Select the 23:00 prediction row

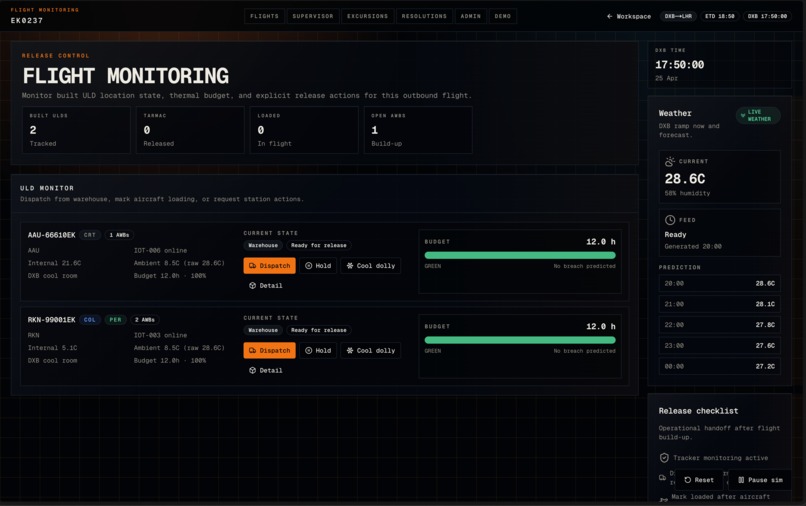[x=720, y=346]
